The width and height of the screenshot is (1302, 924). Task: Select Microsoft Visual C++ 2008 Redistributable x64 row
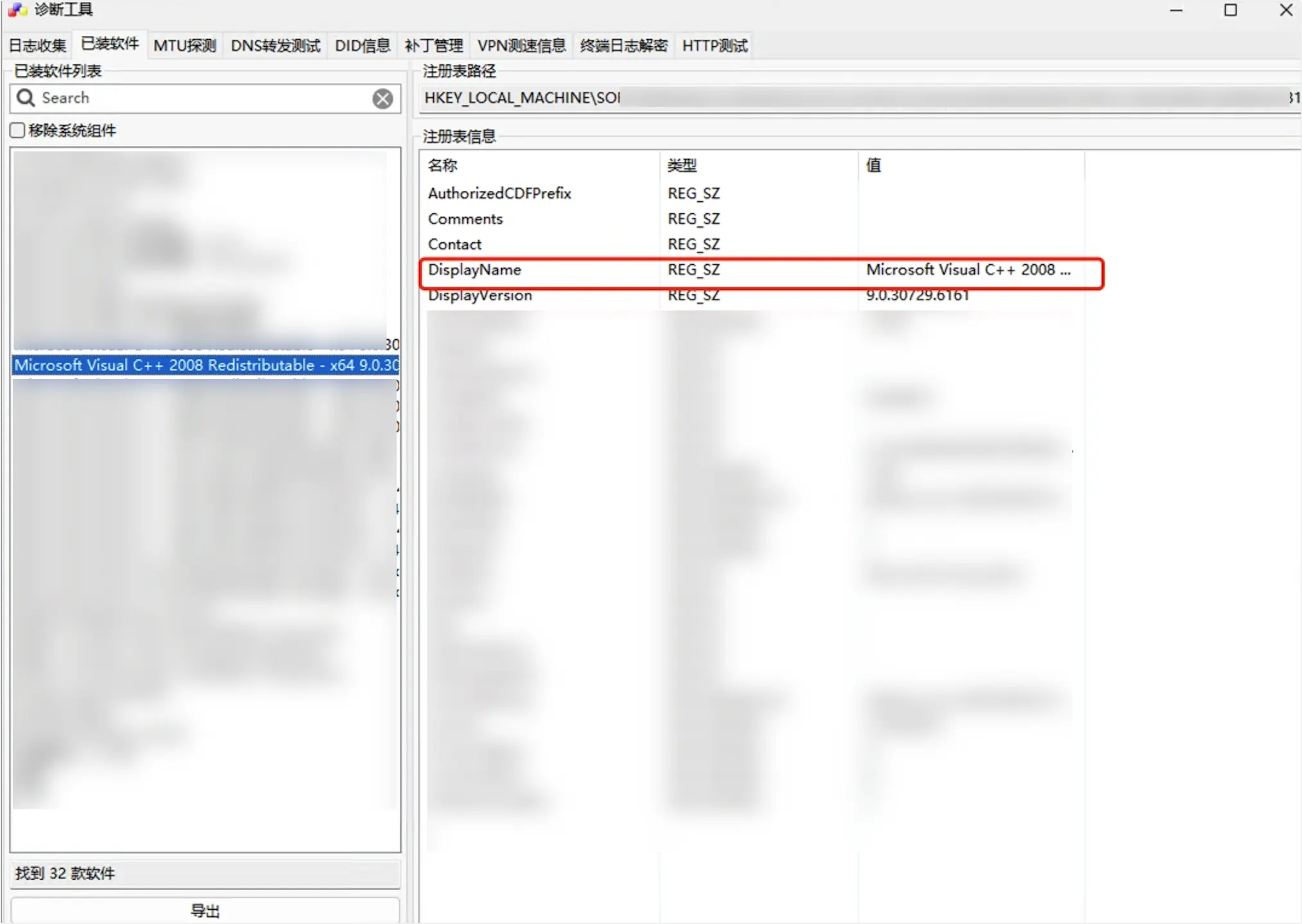point(206,365)
